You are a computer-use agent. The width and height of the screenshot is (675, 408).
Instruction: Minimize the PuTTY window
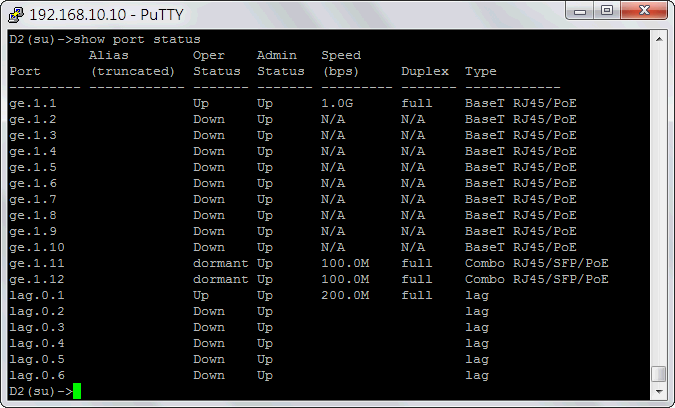(x=580, y=11)
